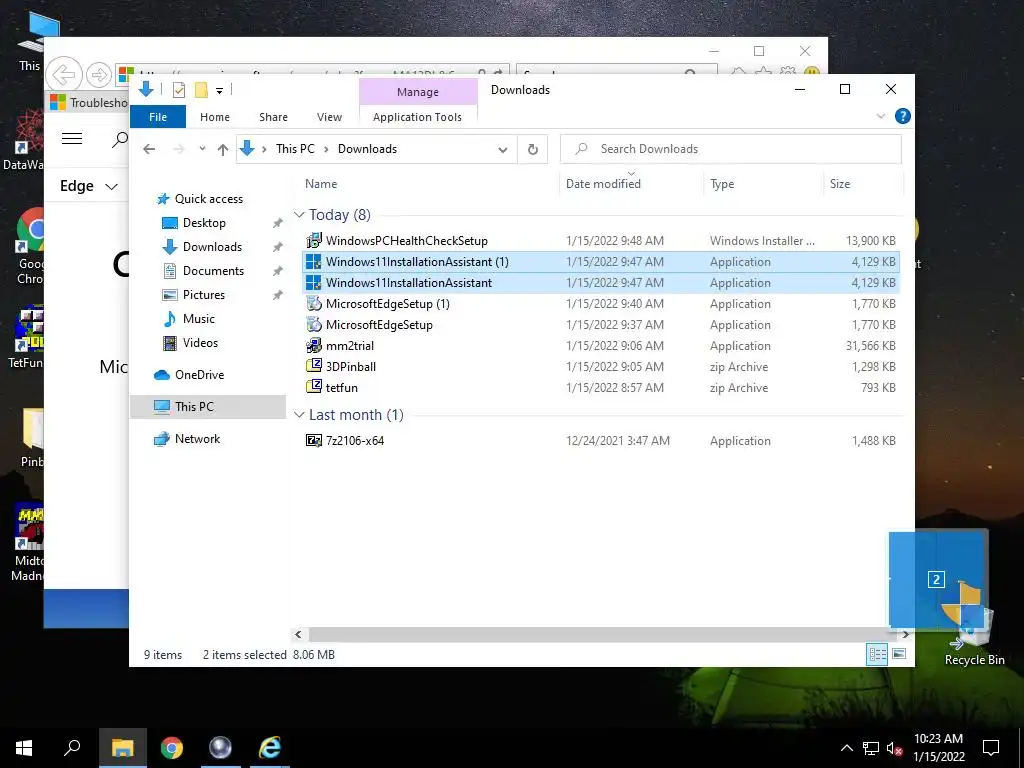Click the New folder quick access icon
Image resolution: width=1024 pixels, height=768 pixels.
point(201,90)
